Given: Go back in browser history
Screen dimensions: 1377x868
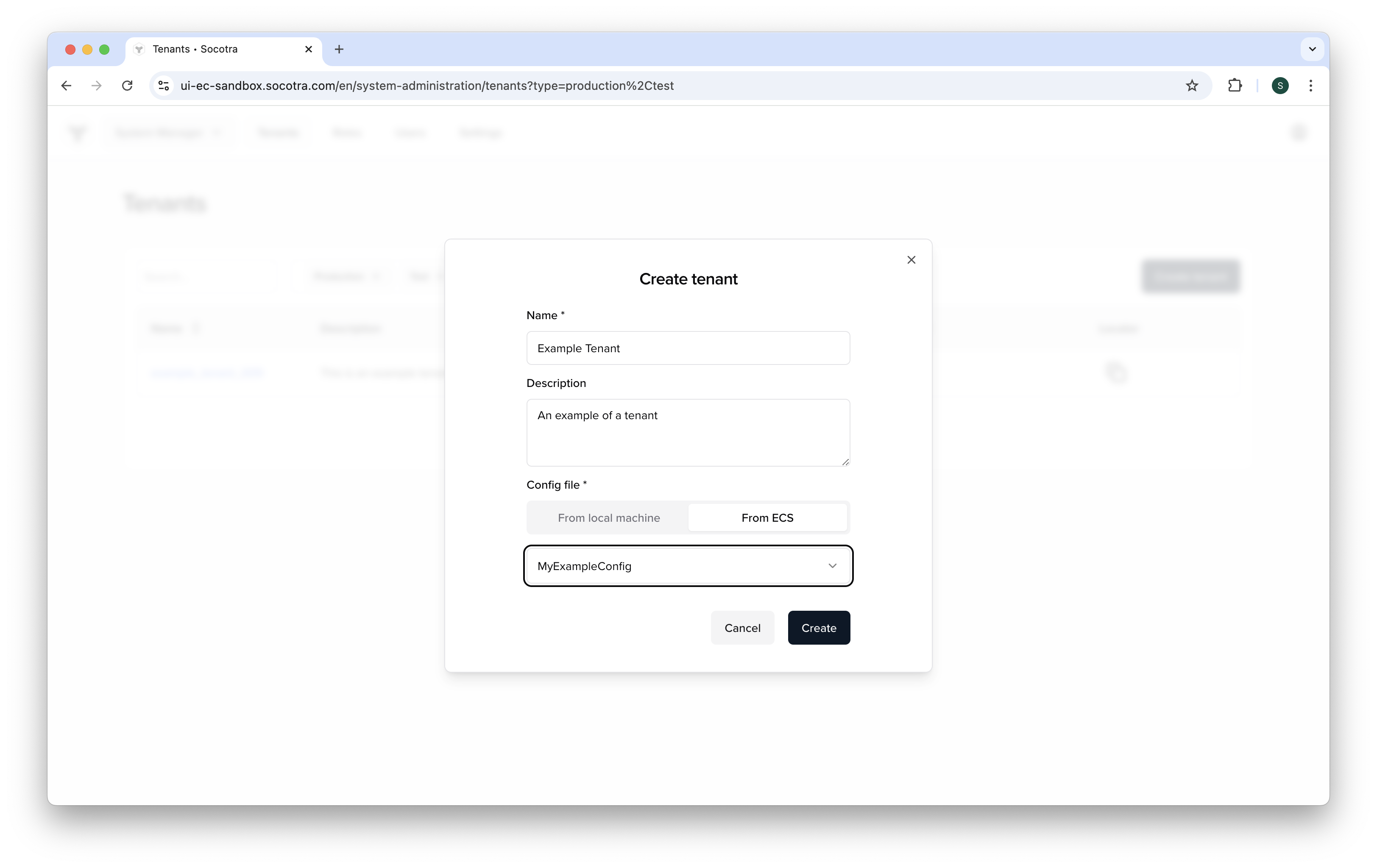Looking at the screenshot, I should [66, 86].
